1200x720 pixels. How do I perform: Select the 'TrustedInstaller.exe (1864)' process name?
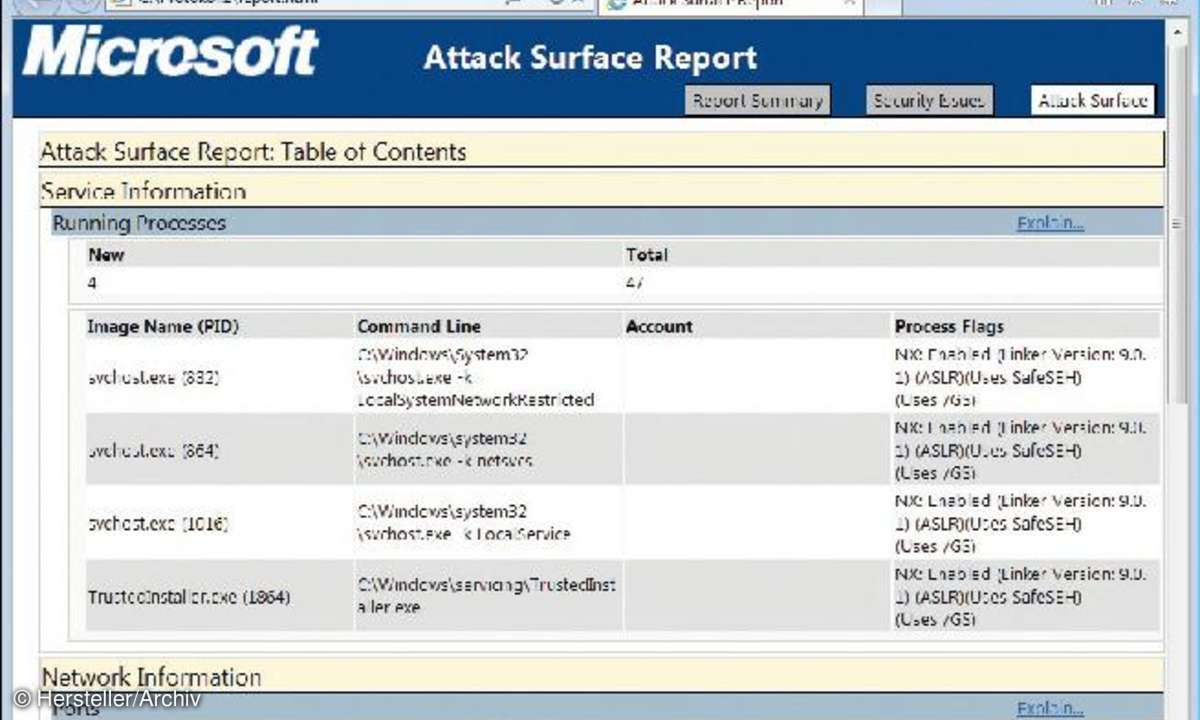(188, 597)
